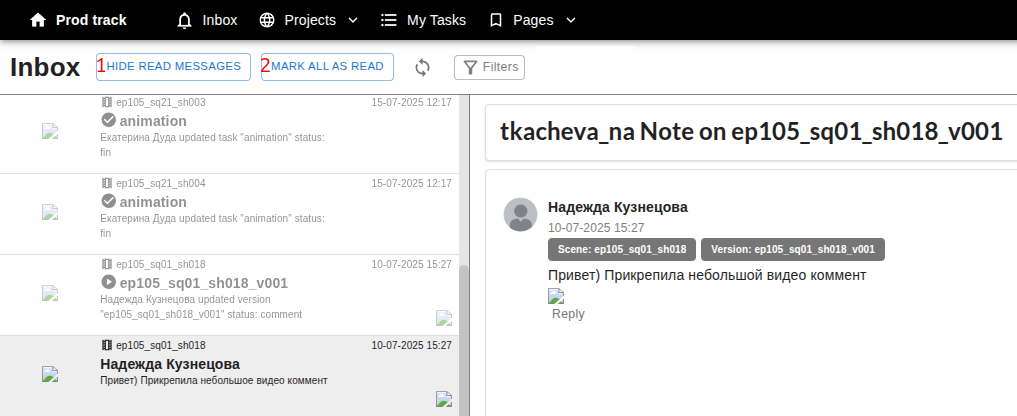Image resolution: width=1017 pixels, height=416 pixels.
Task: Click the film icon next to ep105_sq21_sh004
Action: click(107, 183)
